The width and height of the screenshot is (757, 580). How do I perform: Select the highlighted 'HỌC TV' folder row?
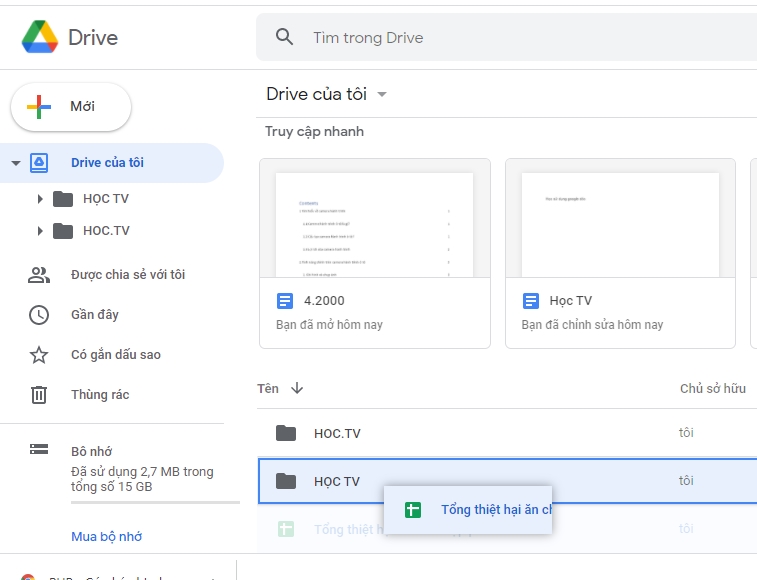pos(507,481)
